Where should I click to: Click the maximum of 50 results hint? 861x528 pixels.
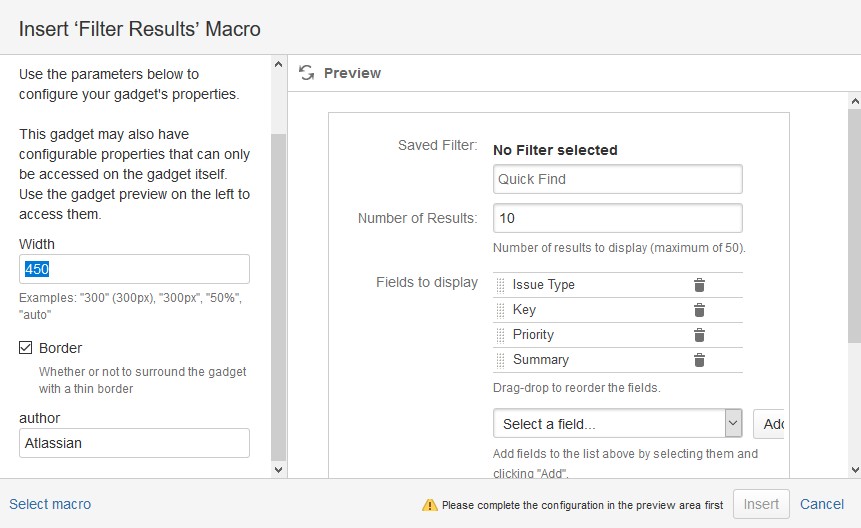click(x=619, y=248)
